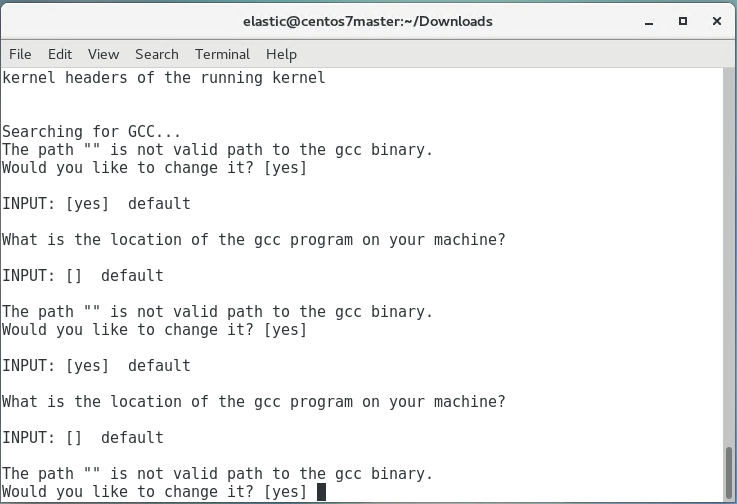Click the elastic@centos7master title bar text
The height and width of the screenshot is (504, 737).
pyautogui.click(x=368, y=21)
